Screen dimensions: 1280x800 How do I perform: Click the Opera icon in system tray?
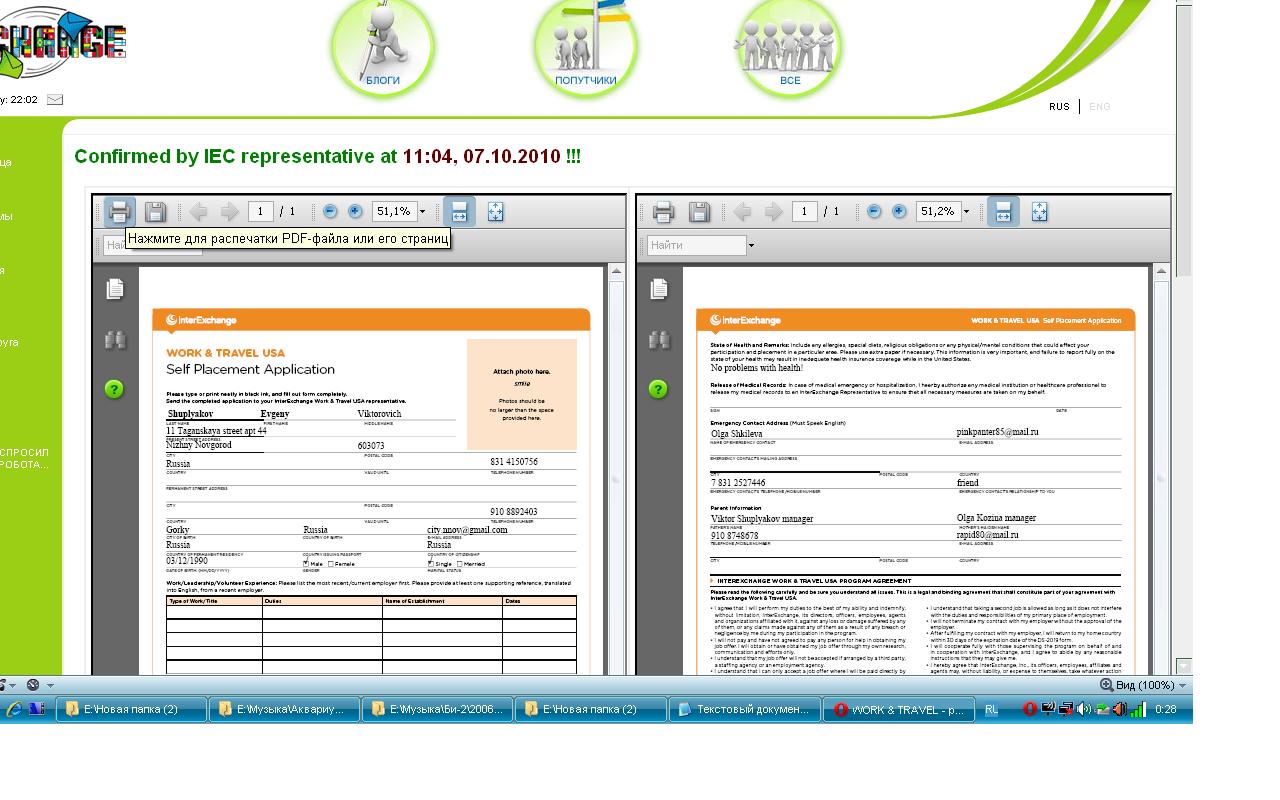click(1030, 709)
